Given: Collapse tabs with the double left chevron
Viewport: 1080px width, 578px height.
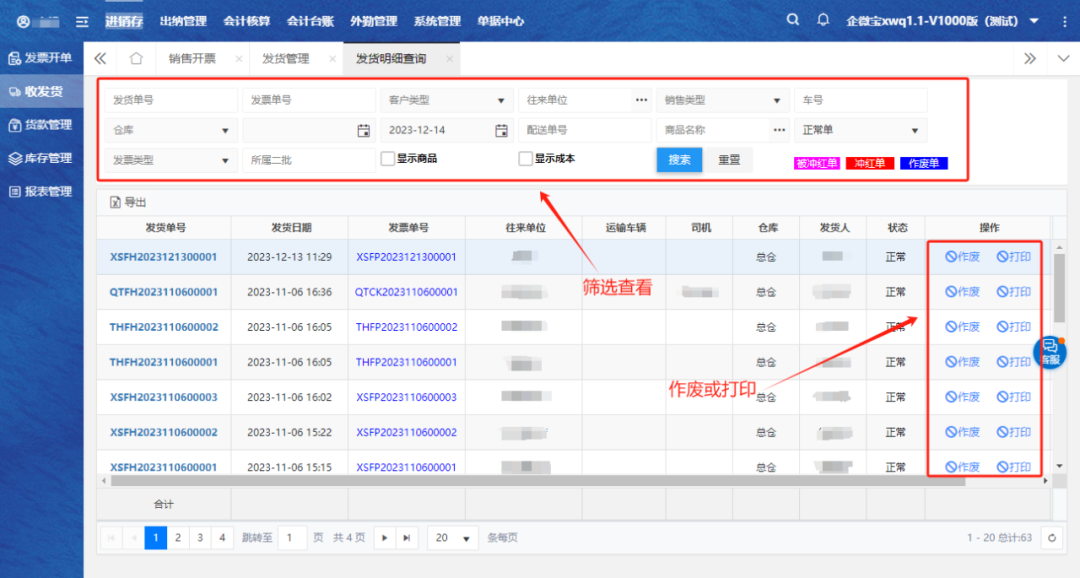Looking at the screenshot, I should [x=100, y=59].
